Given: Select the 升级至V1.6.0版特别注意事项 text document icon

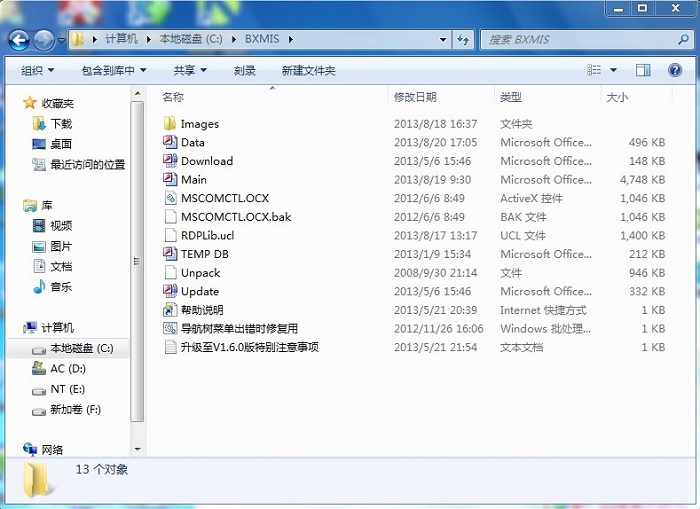Looking at the screenshot, I should [x=170, y=347].
